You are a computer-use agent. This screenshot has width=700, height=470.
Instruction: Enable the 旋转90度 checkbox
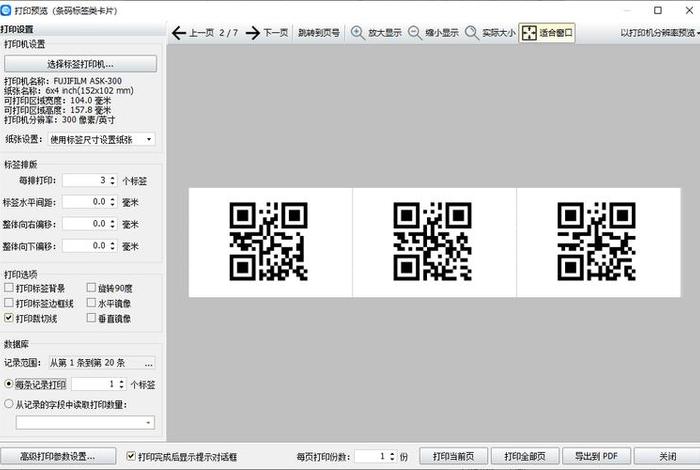coord(91,287)
